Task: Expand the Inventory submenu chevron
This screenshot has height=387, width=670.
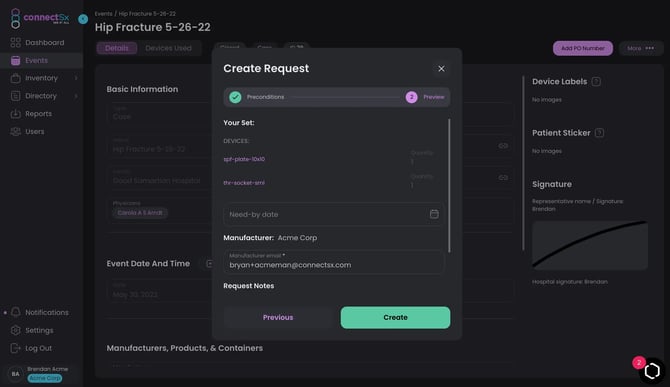Action: [x=76, y=78]
